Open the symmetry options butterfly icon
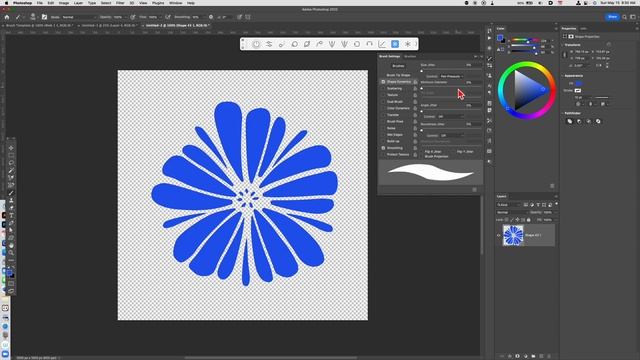640x360 pixels. coord(248,17)
